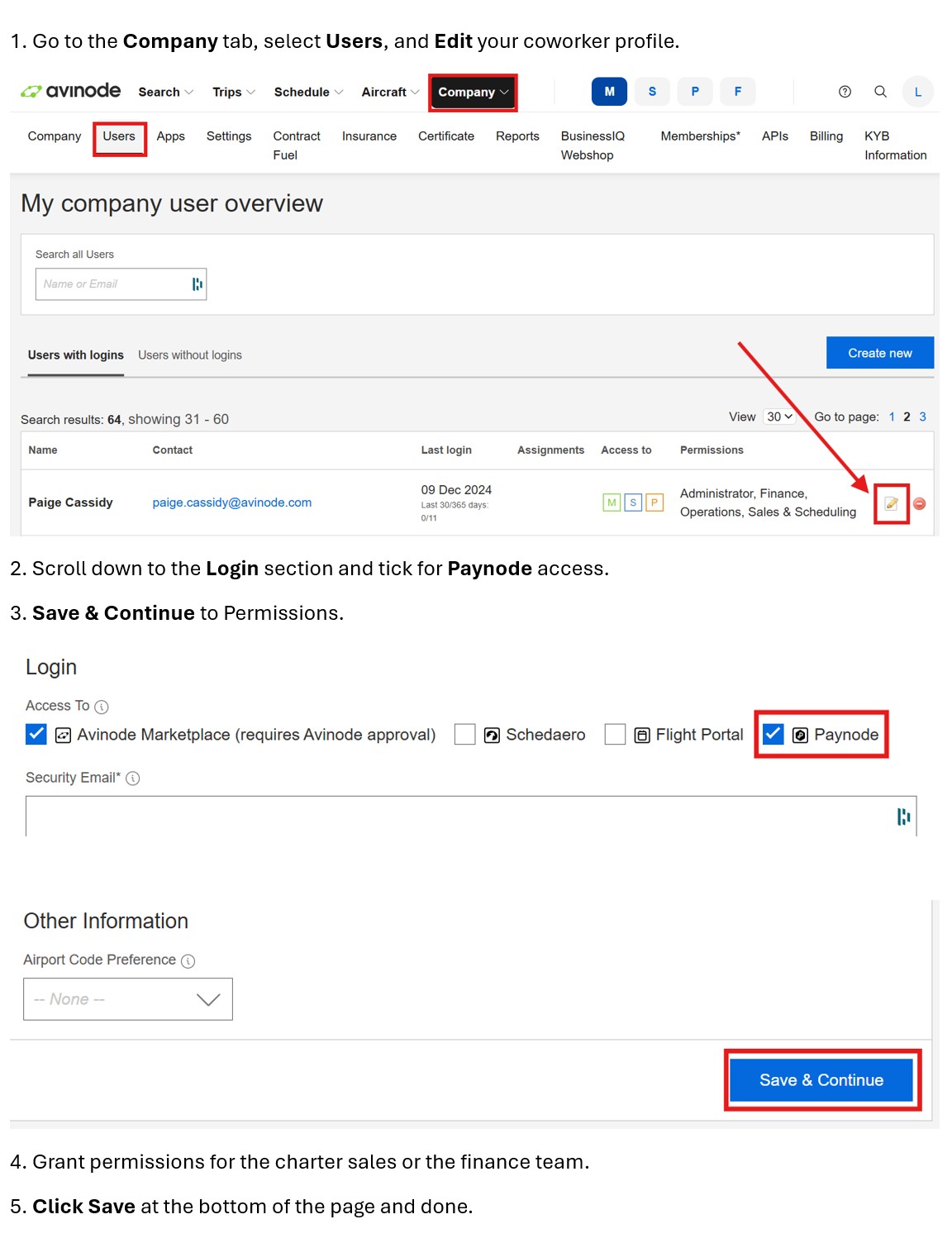The width and height of the screenshot is (952, 1243).
Task: Go to results page 1
Action: click(892, 417)
